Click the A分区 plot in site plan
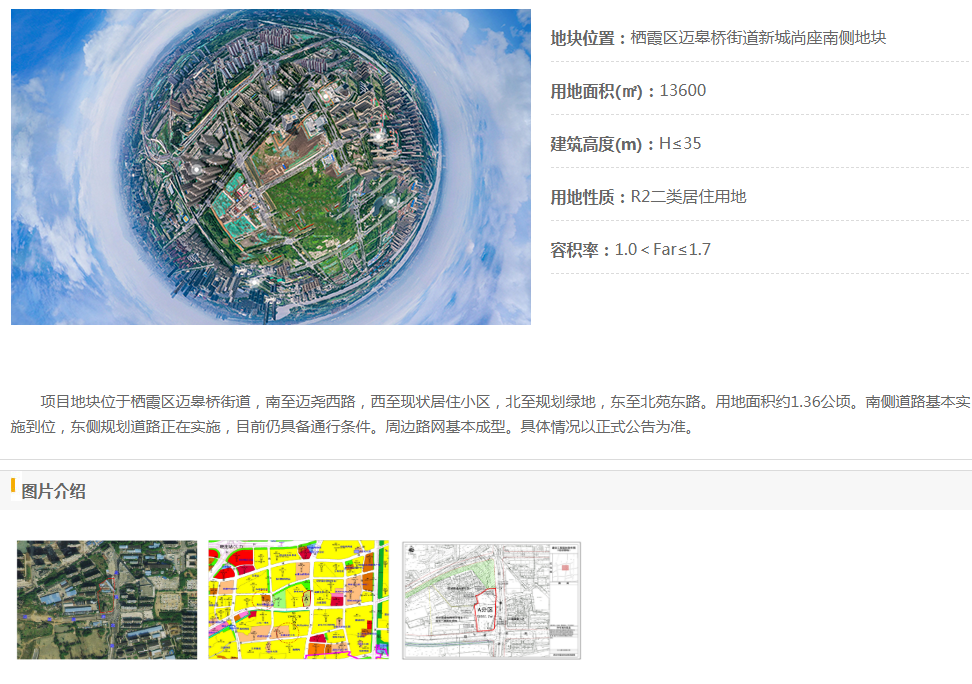 pos(485,610)
